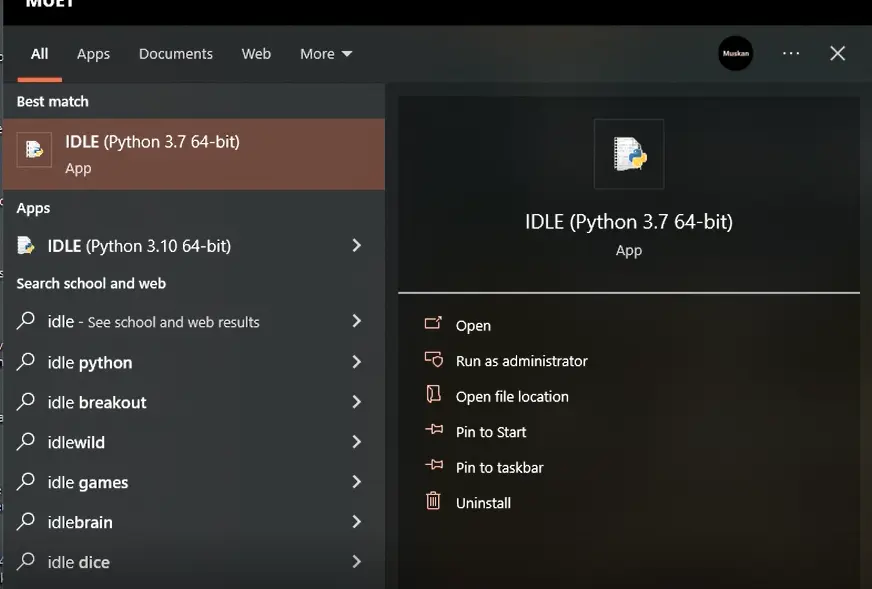Screen dimensions: 872x589
Task: Select the idle dice search suggestion
Action: (x=194, y=562)
